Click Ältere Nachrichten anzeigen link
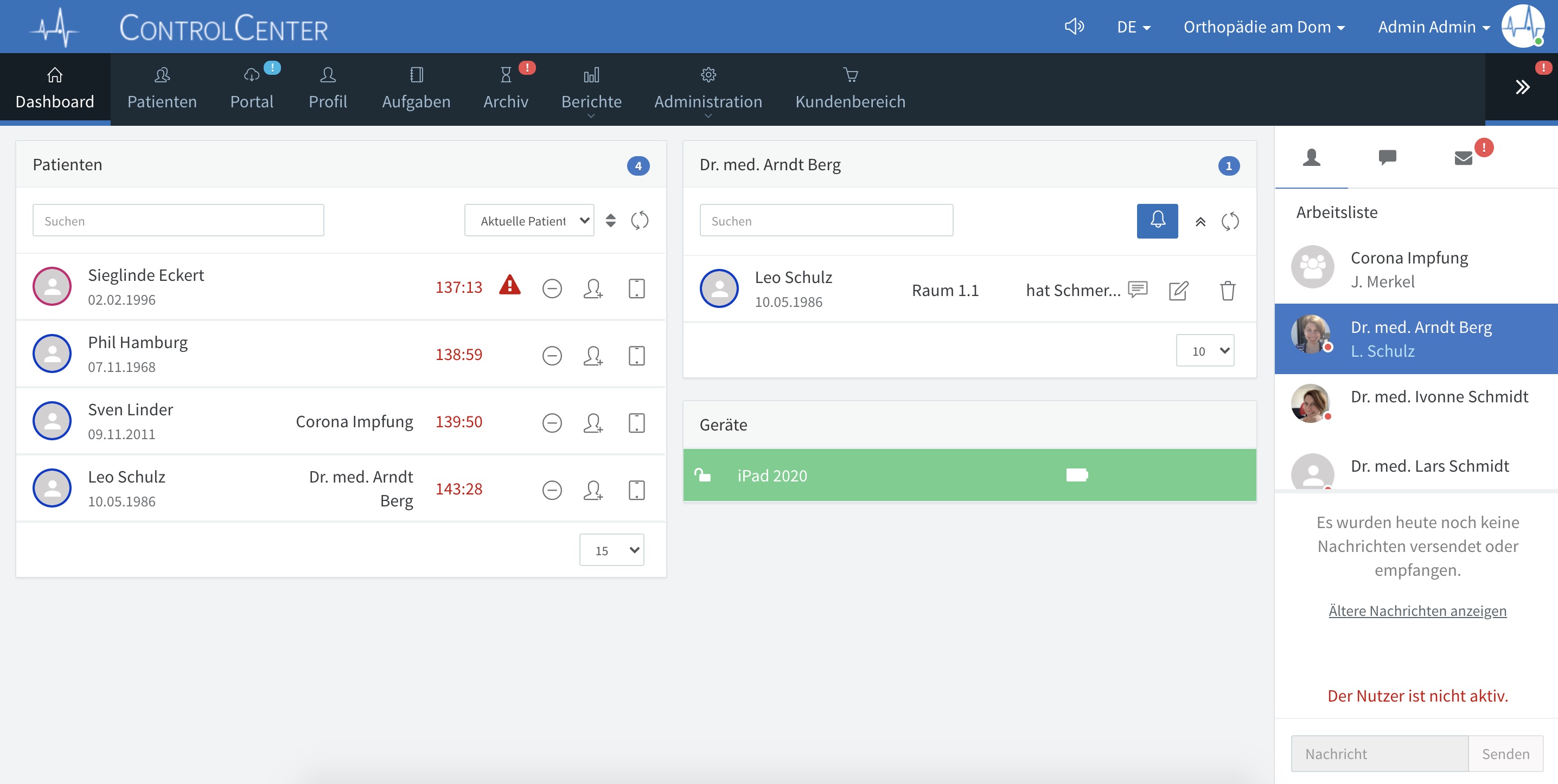This screenshot has width=1558, height=784. (1417, 611)
